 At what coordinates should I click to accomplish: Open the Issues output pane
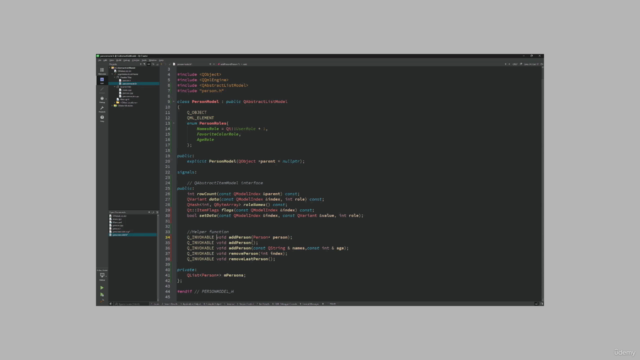[155, 304]
